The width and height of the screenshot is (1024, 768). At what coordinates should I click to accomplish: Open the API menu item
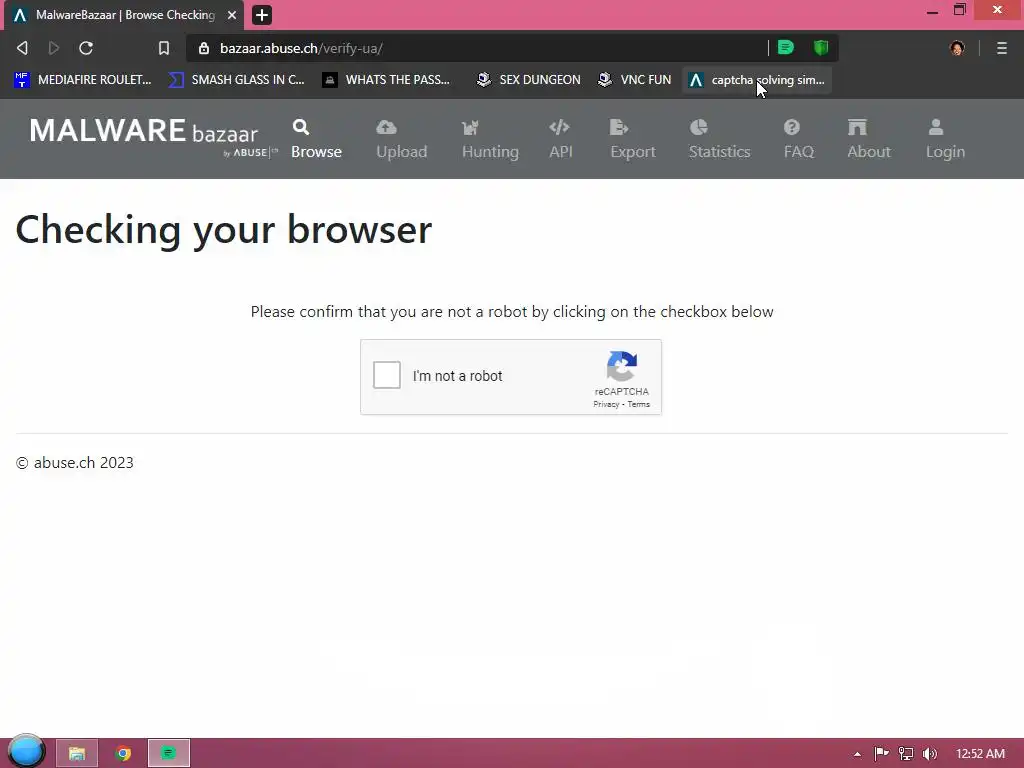click(x=560, y=138)
